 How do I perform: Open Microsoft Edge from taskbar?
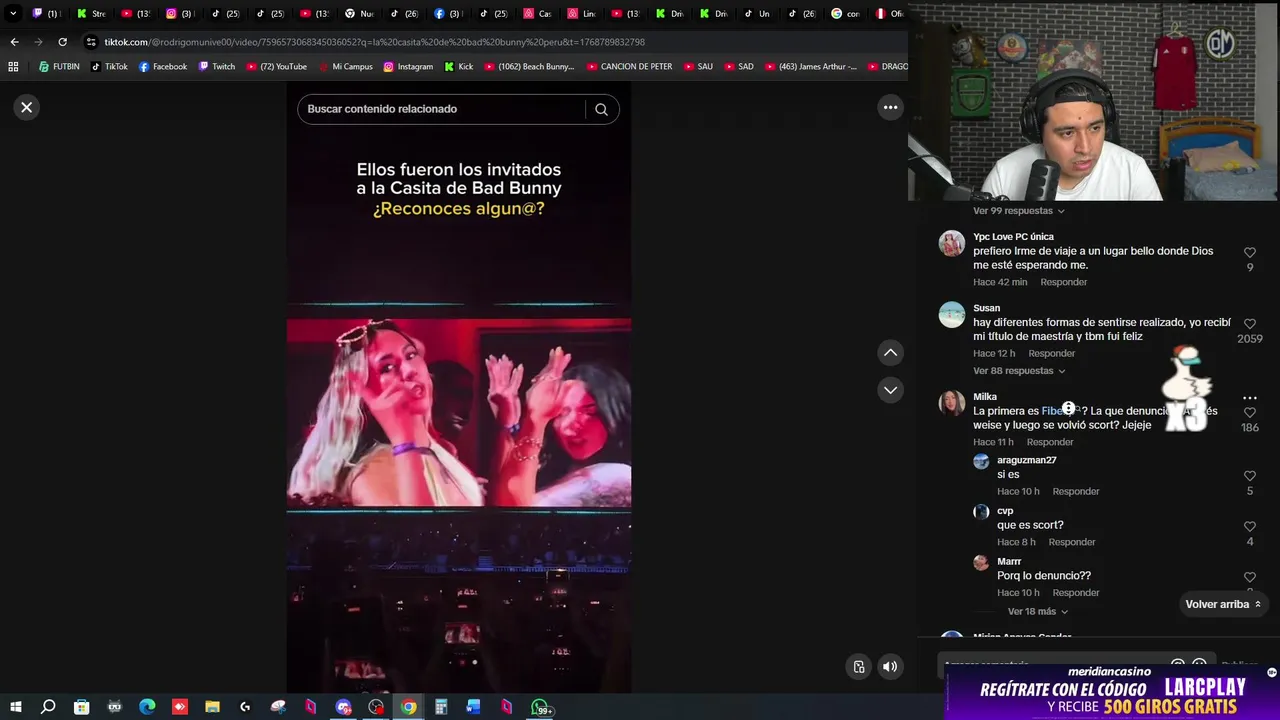tap(147, 707)
